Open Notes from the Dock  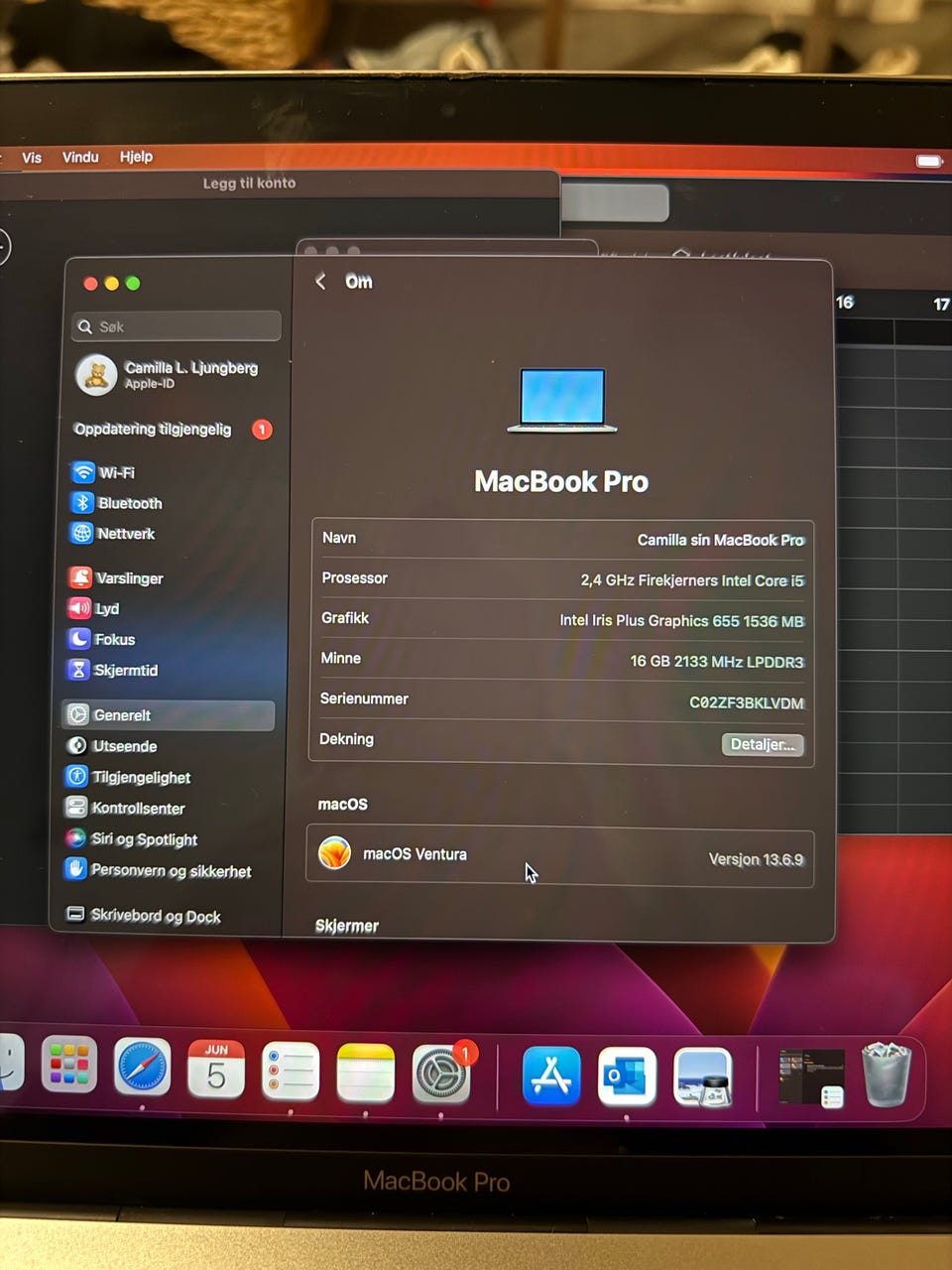point(365,1073)
